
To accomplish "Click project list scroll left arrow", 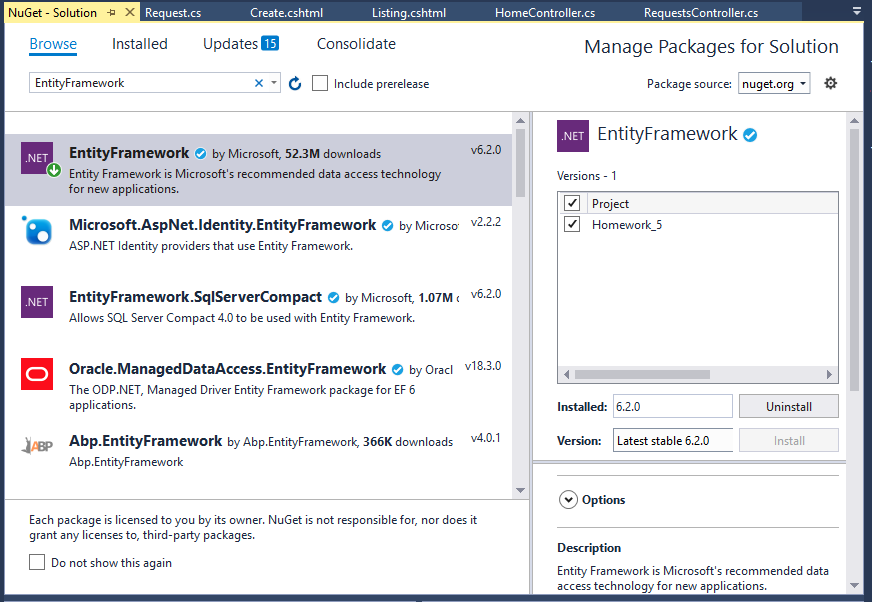I will tap(567, 374).
